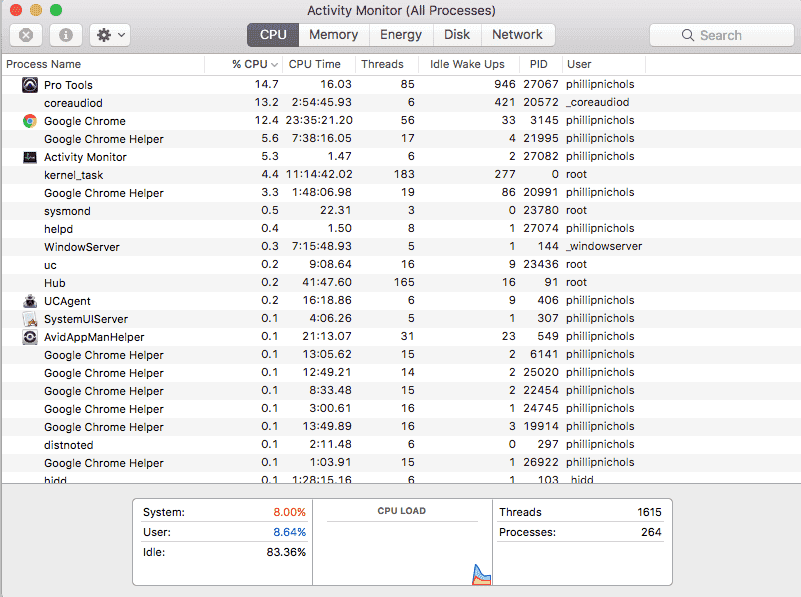The width and height of the screenshot is (801, 597).
Task: Click the System percentage 8.00% value
Action: click(289, 512)
